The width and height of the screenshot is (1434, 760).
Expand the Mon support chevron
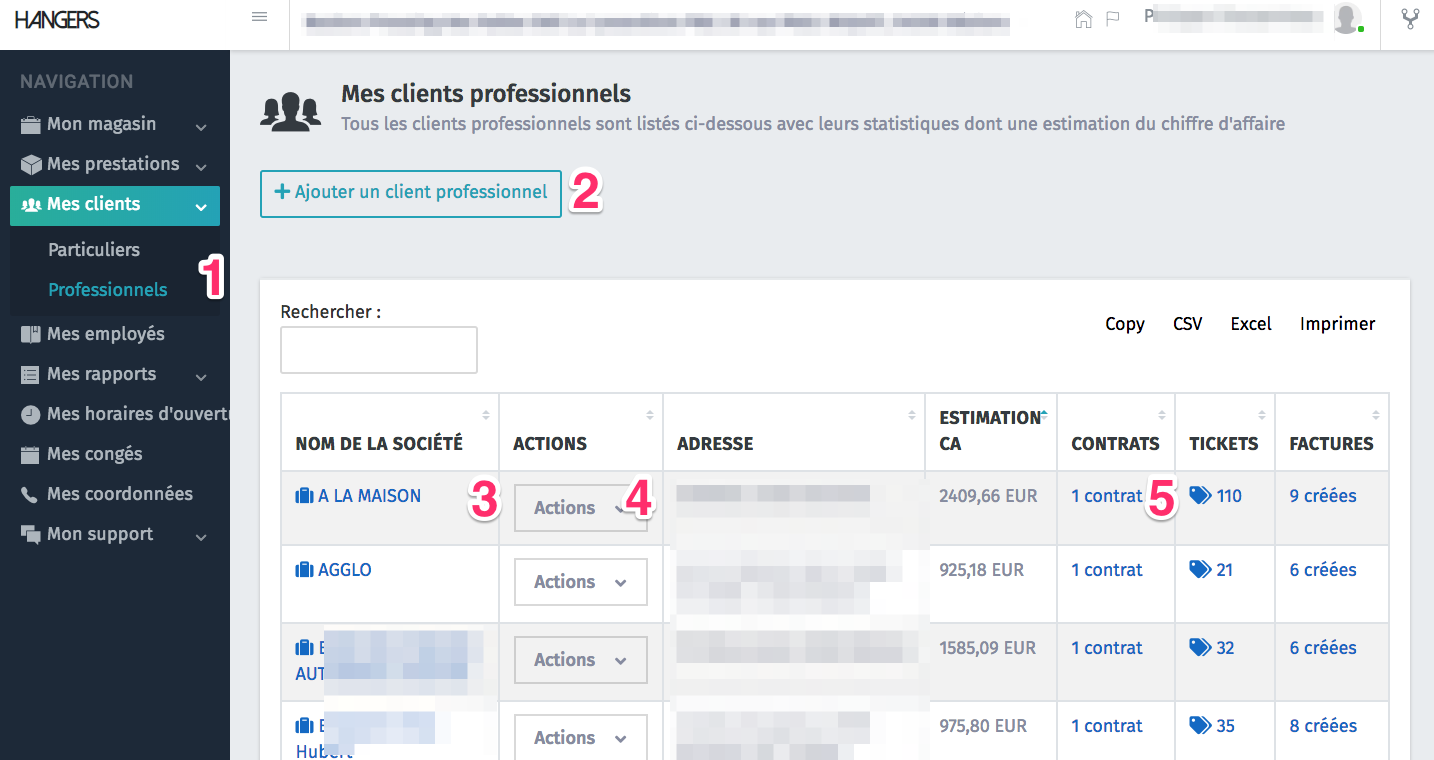coord(201,537)
